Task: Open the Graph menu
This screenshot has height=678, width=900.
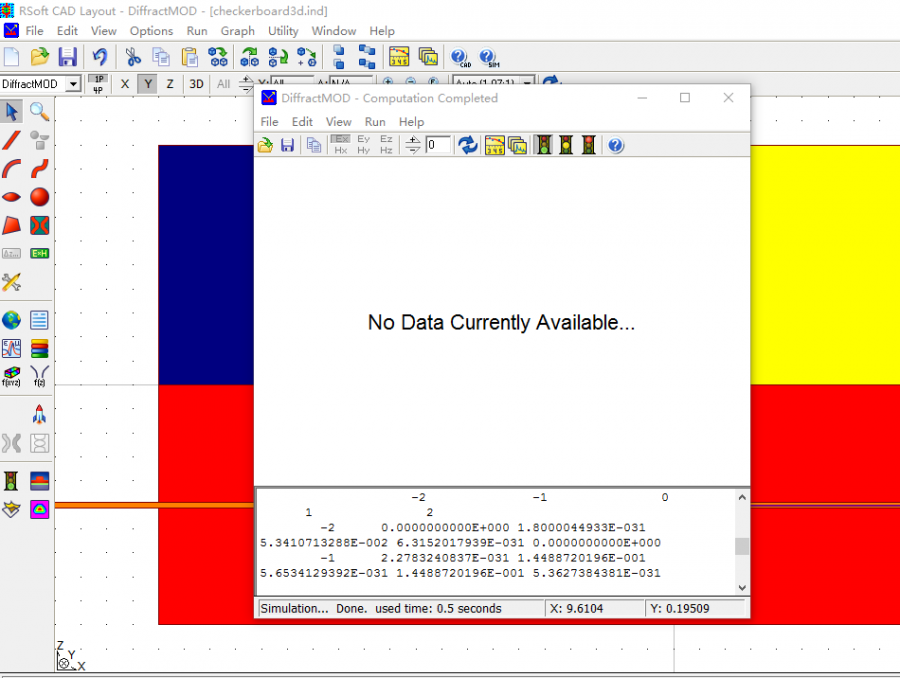Action: tap(238, 31)
